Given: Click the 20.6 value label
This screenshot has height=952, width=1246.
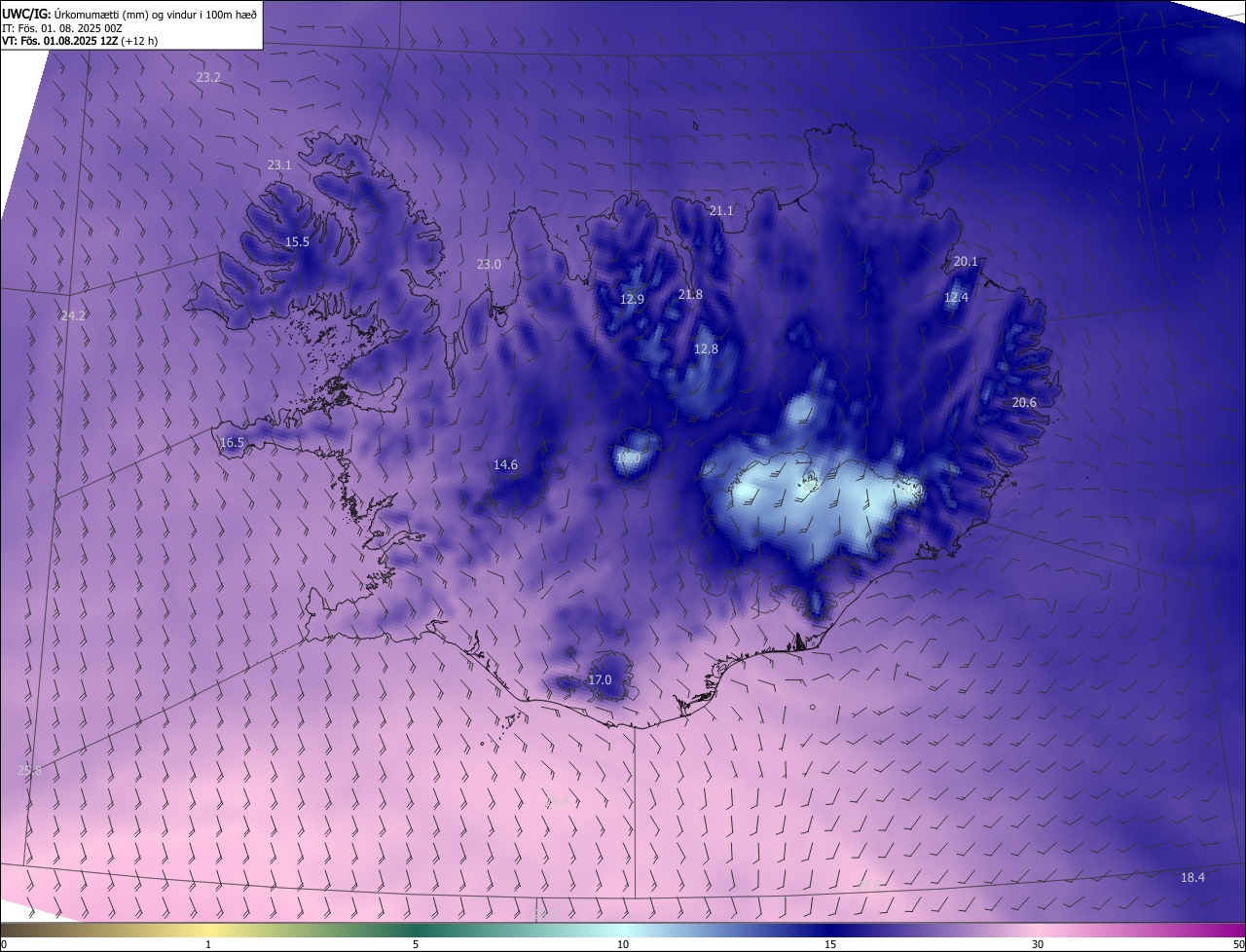Looking at the screenshot, I should 1024,403.
